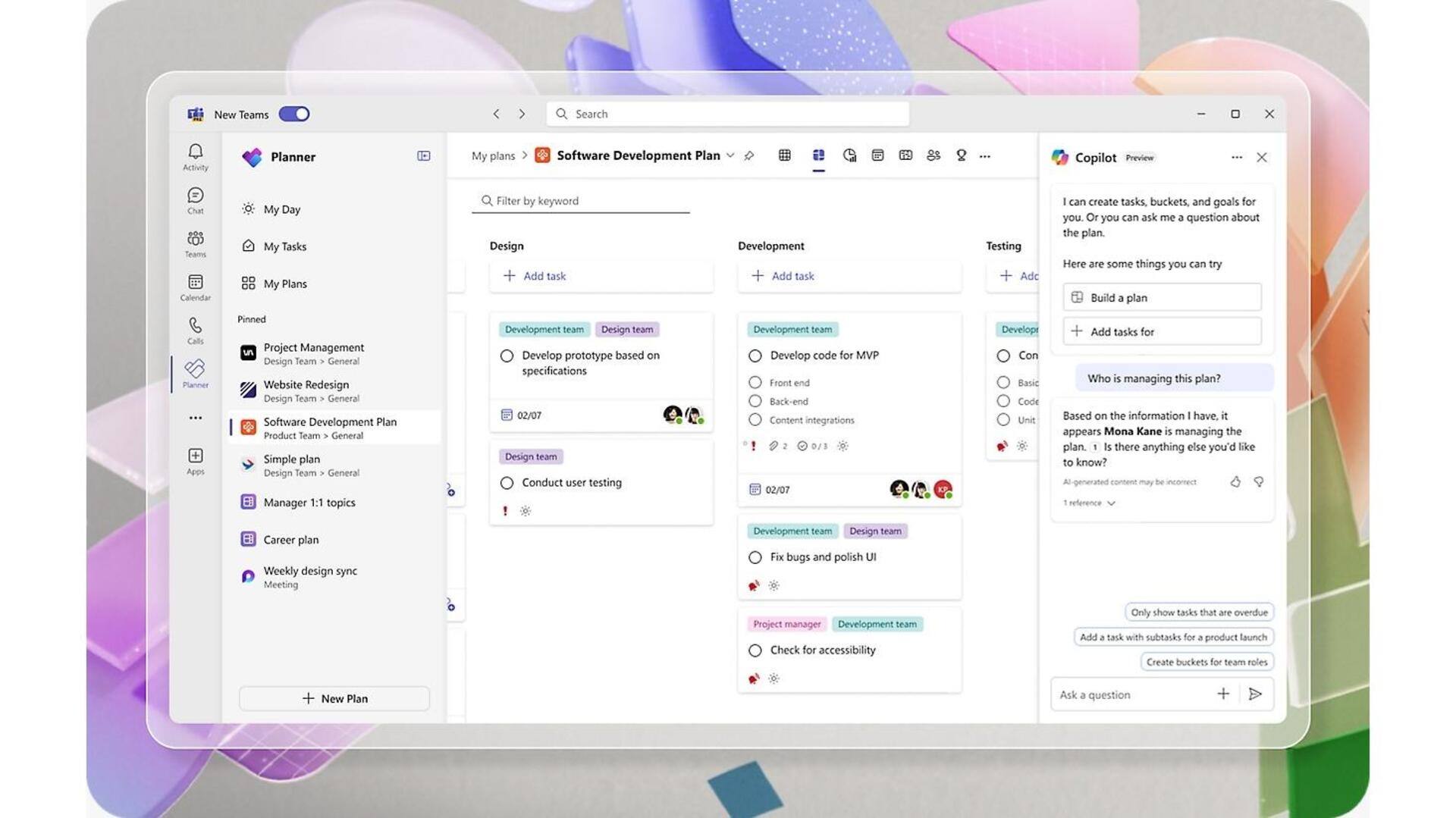This screenshot has width=1456, height=818.
Task: Open Teams in the left rail
Action: (195, 243)
